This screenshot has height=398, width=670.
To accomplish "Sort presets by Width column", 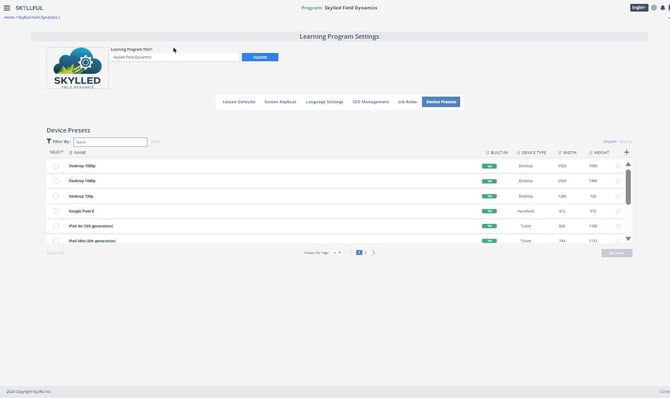I will (567, 153).
